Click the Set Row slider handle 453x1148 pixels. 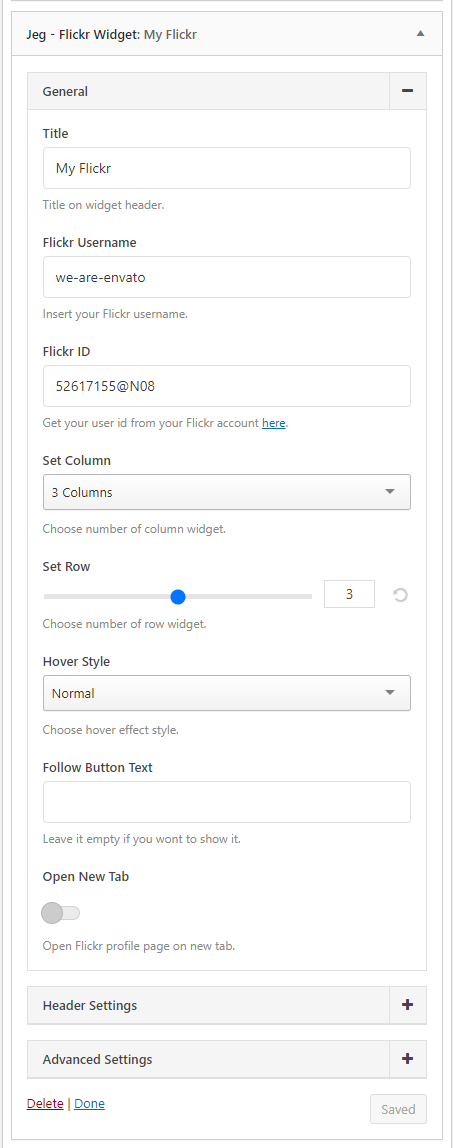click(x=178, y=597)
